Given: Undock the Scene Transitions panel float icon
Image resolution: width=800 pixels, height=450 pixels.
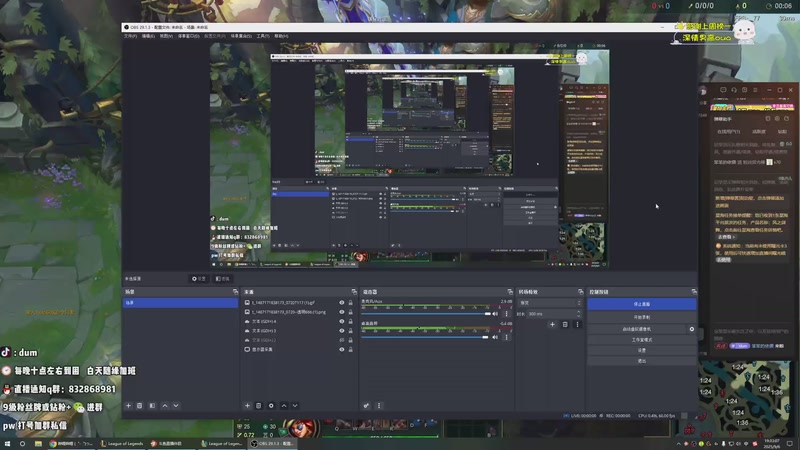Looking at the screenshot, I should (580, 292).
